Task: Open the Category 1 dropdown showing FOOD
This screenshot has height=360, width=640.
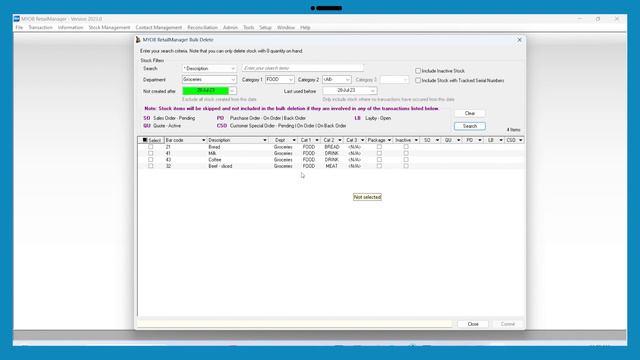Action: (291, 80)
